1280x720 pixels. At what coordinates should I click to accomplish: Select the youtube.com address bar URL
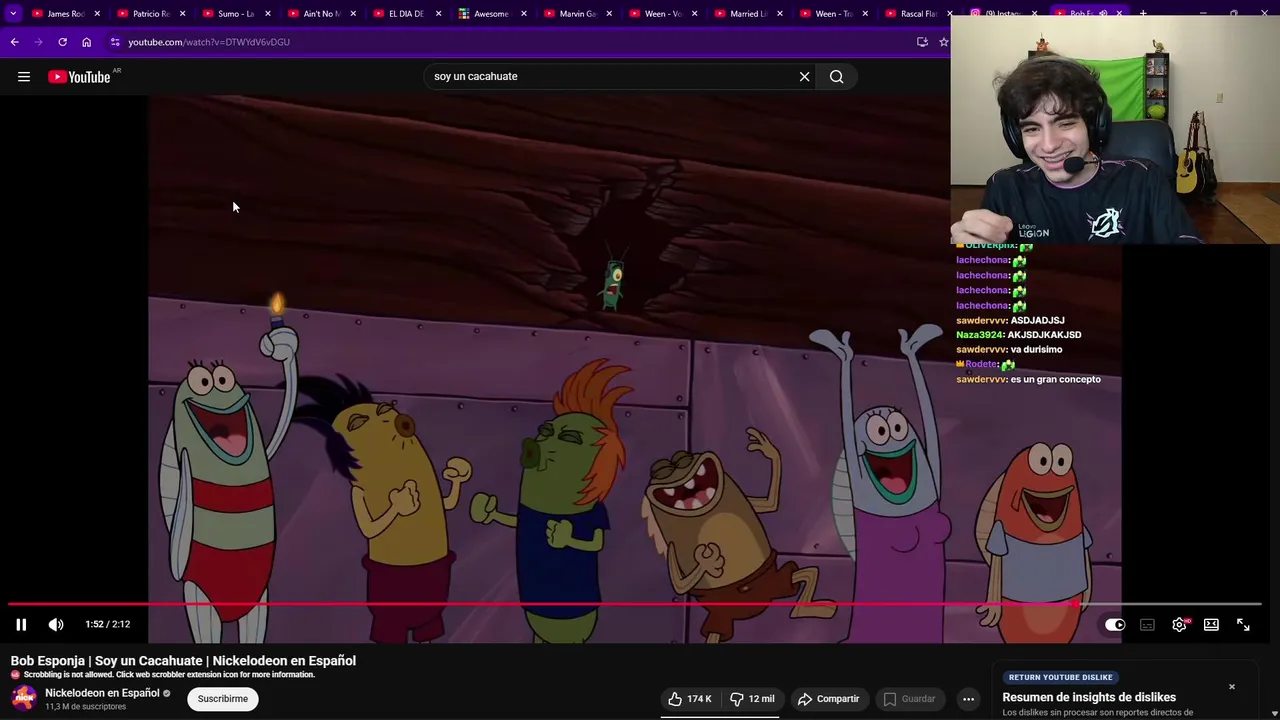pyautogui.click(x=209, y=42)
